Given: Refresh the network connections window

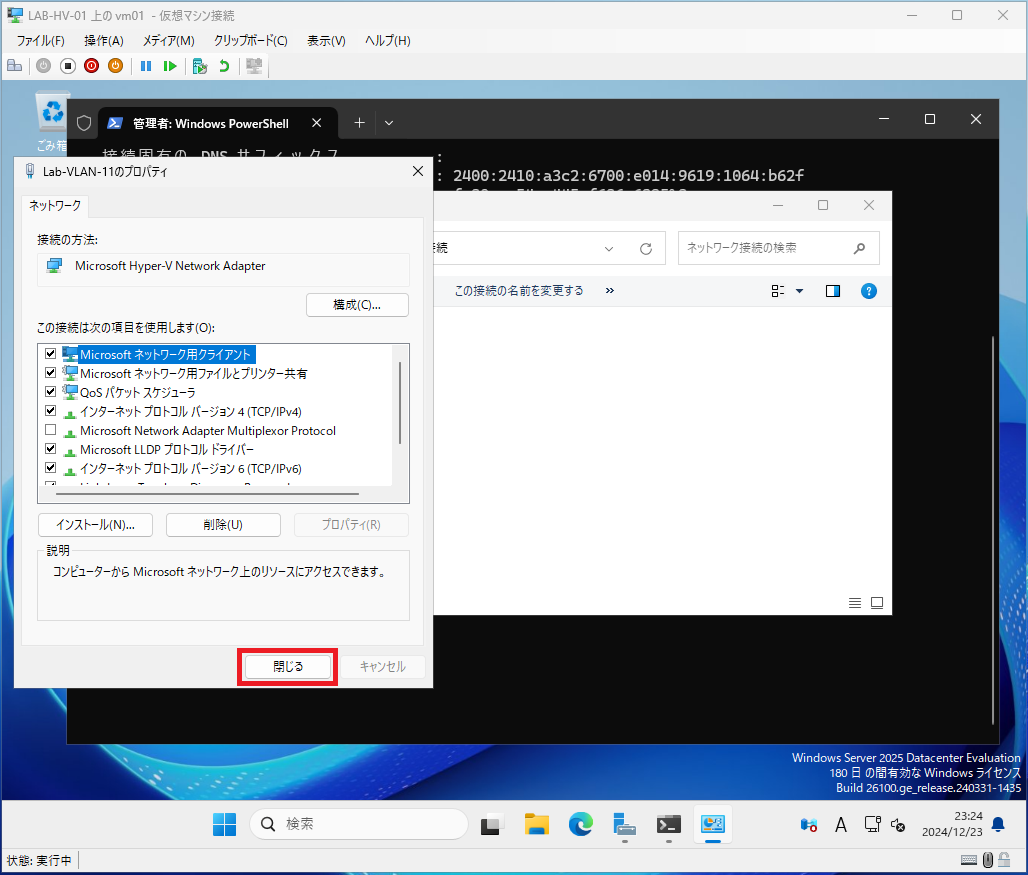Looking at the screenshot, I should [646, 248].
